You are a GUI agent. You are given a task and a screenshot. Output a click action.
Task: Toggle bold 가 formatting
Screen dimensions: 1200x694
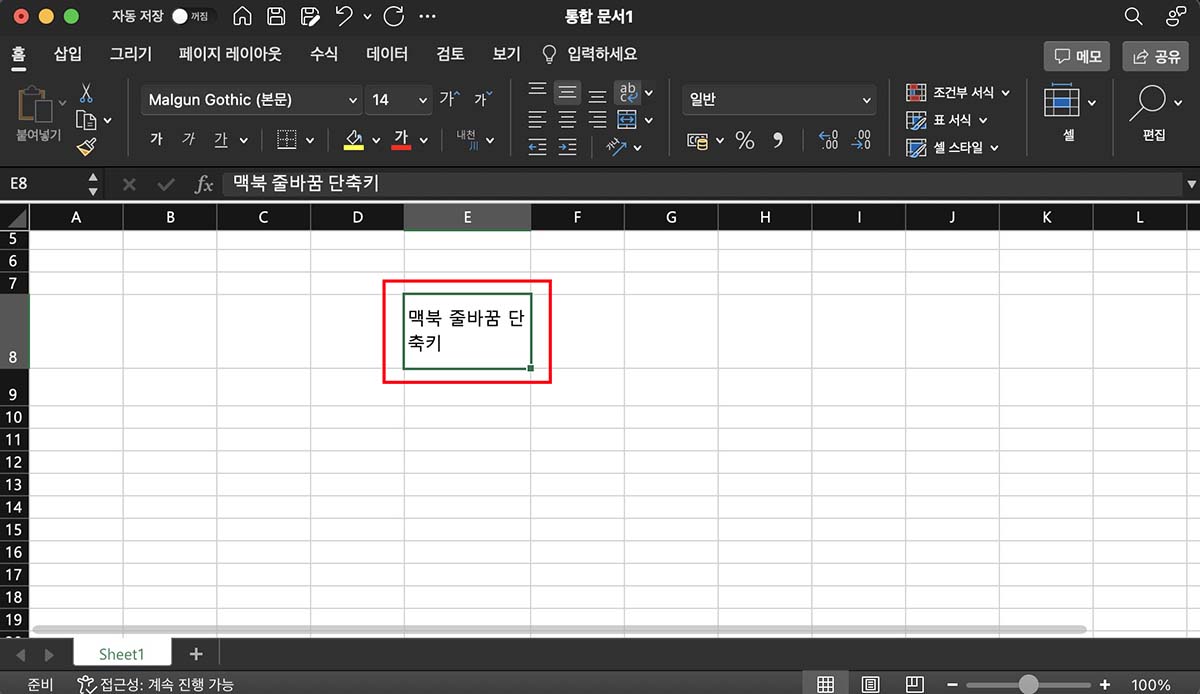point(156,140)
